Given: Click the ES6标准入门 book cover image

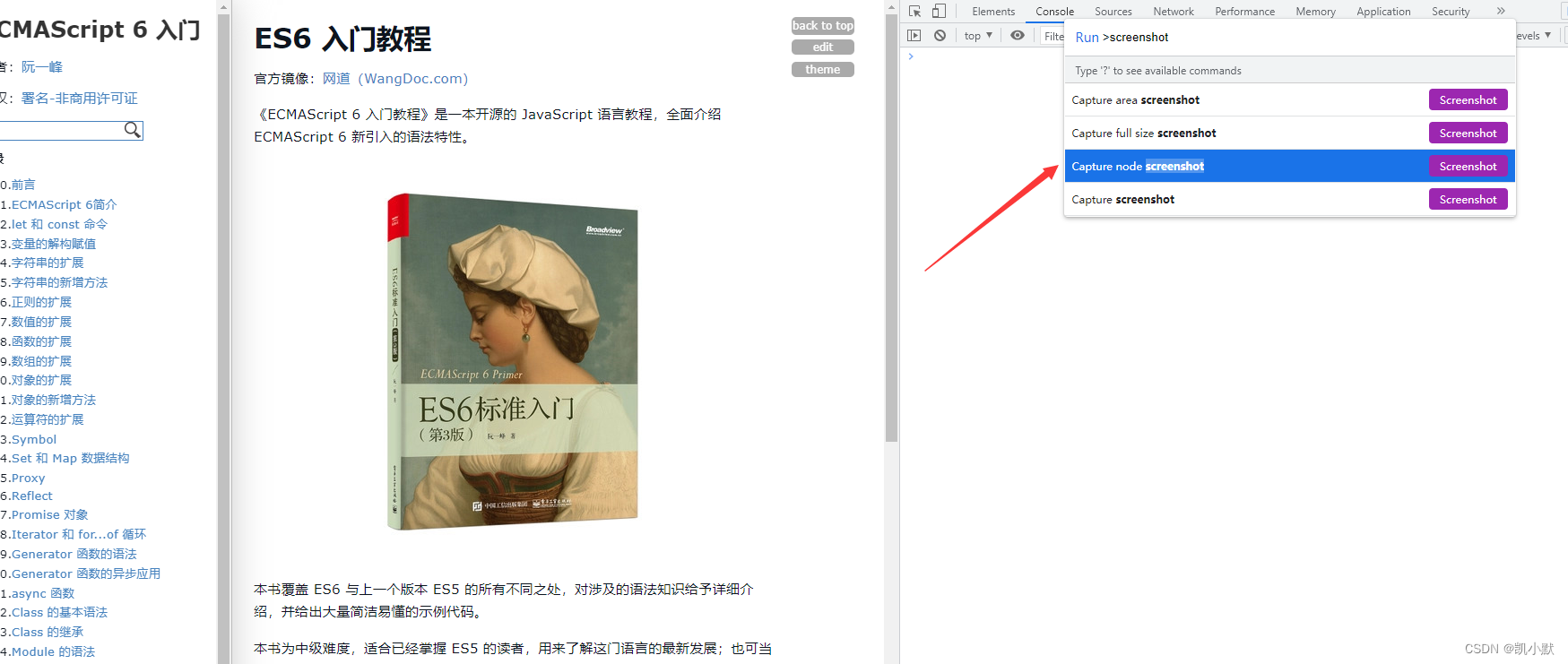Looking at the screenshot, I should (x=513, y=361).
